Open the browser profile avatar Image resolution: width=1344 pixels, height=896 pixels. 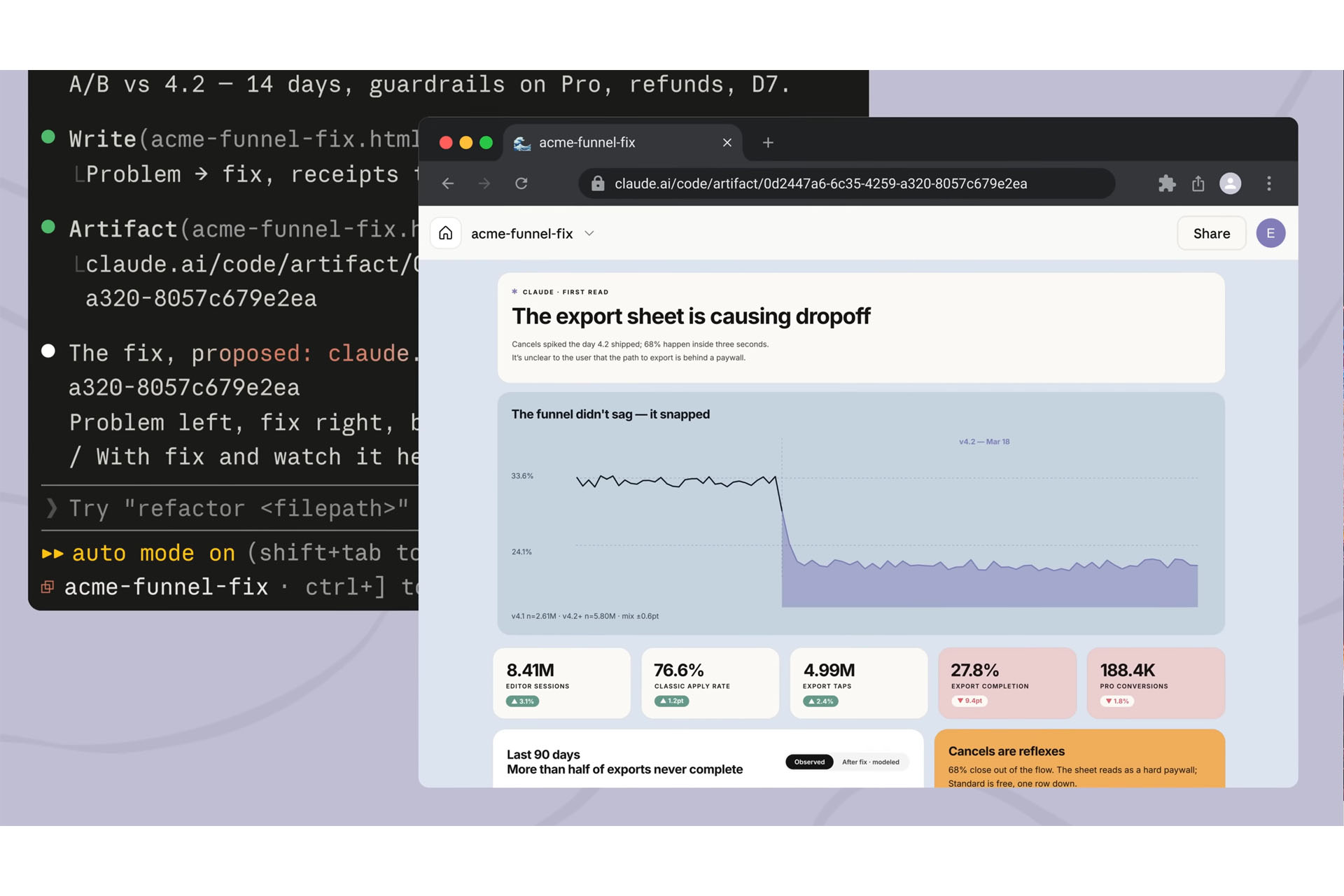(x=1231, y=183)
